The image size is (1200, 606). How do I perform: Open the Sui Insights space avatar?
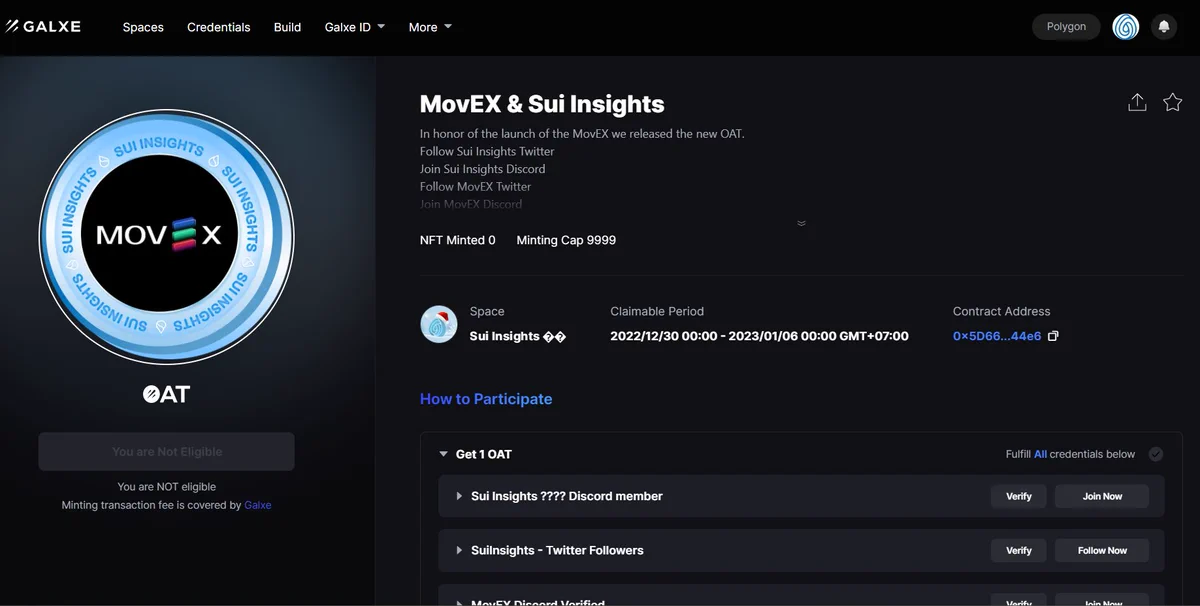pyautogui.click(x=439, y=324)
